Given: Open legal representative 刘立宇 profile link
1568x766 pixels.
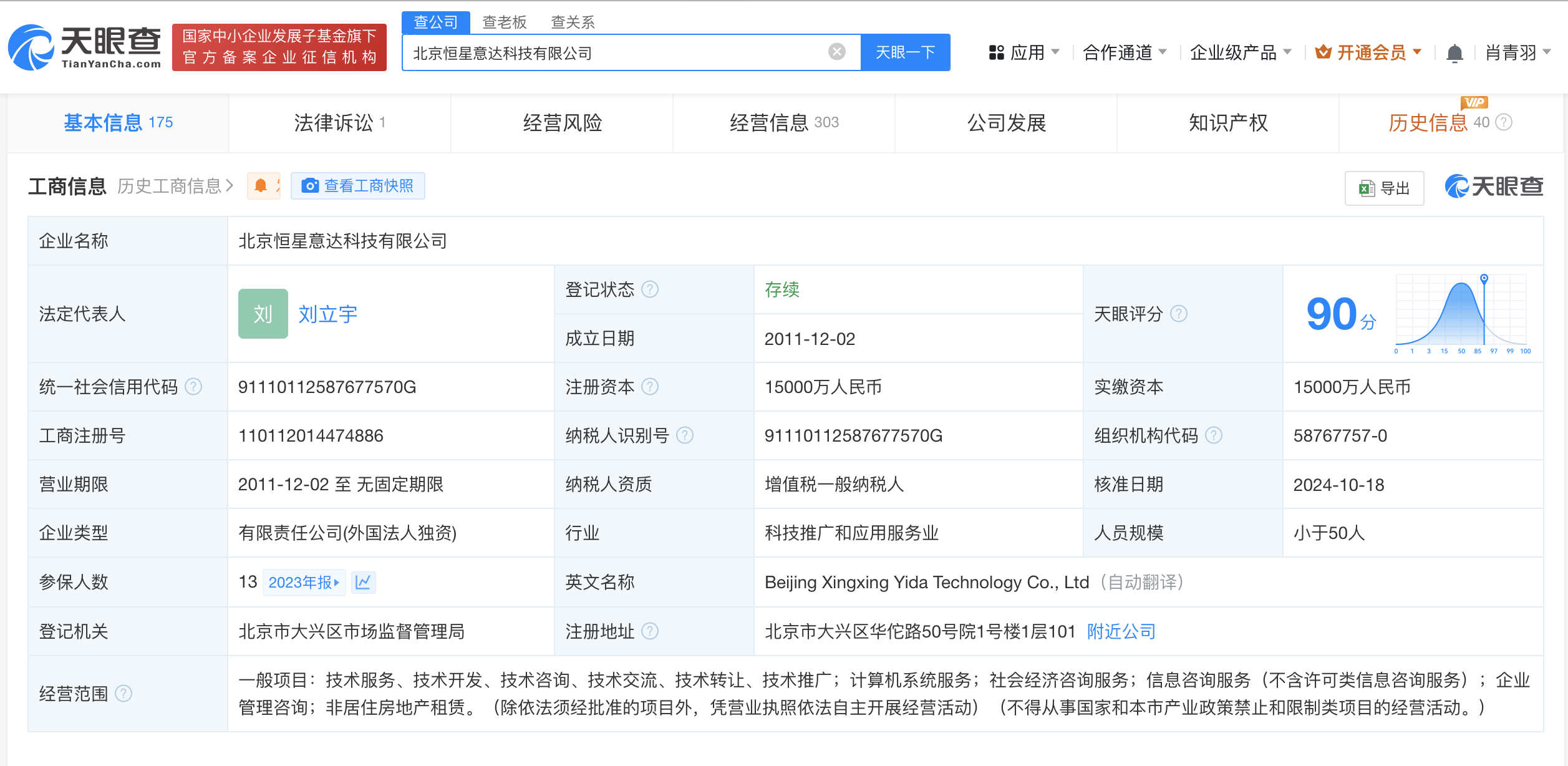Looking at the screenshot, I should pyautogui.click(x=327, y=314).
